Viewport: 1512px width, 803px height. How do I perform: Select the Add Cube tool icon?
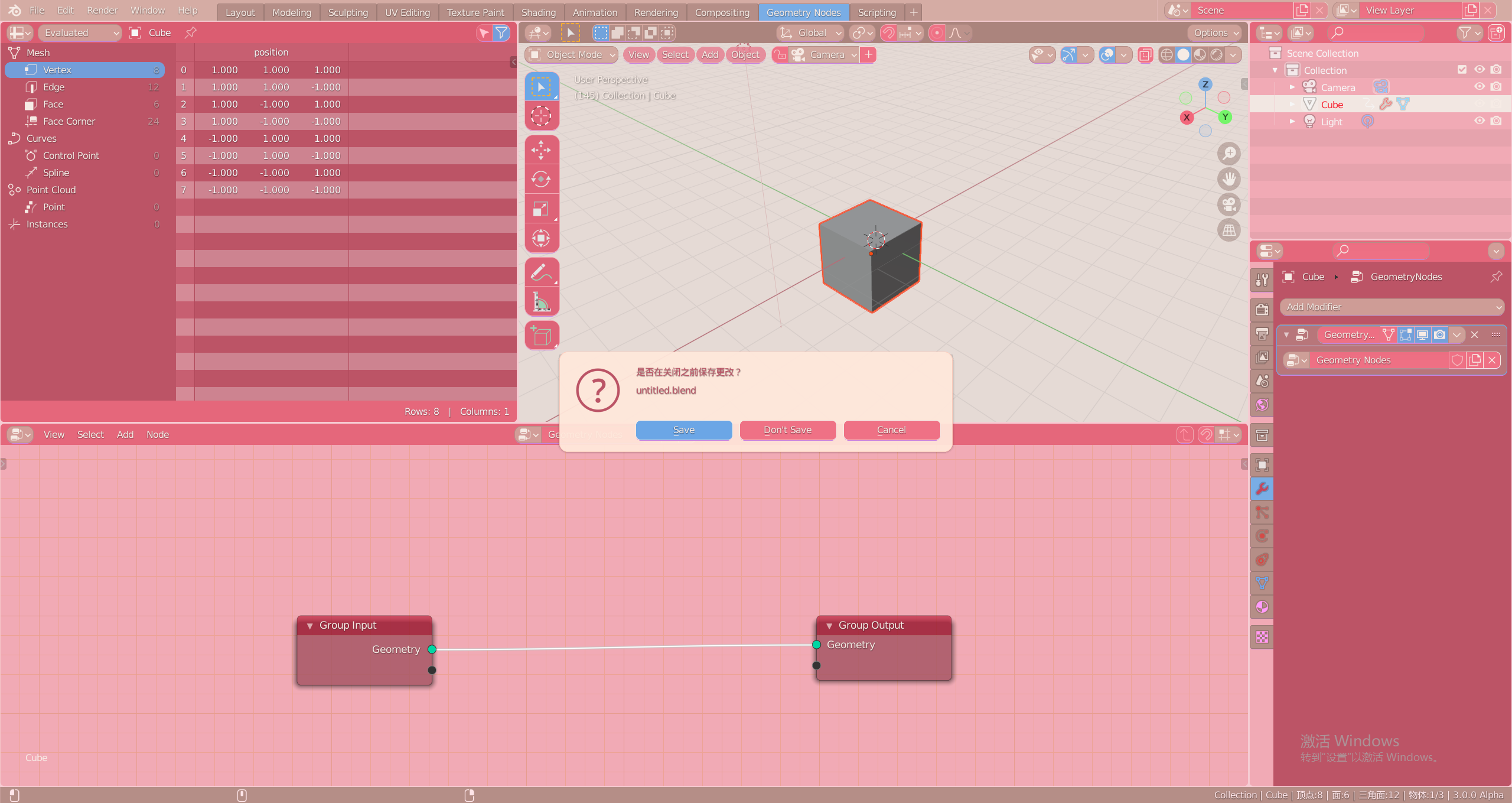click(540, 336)
